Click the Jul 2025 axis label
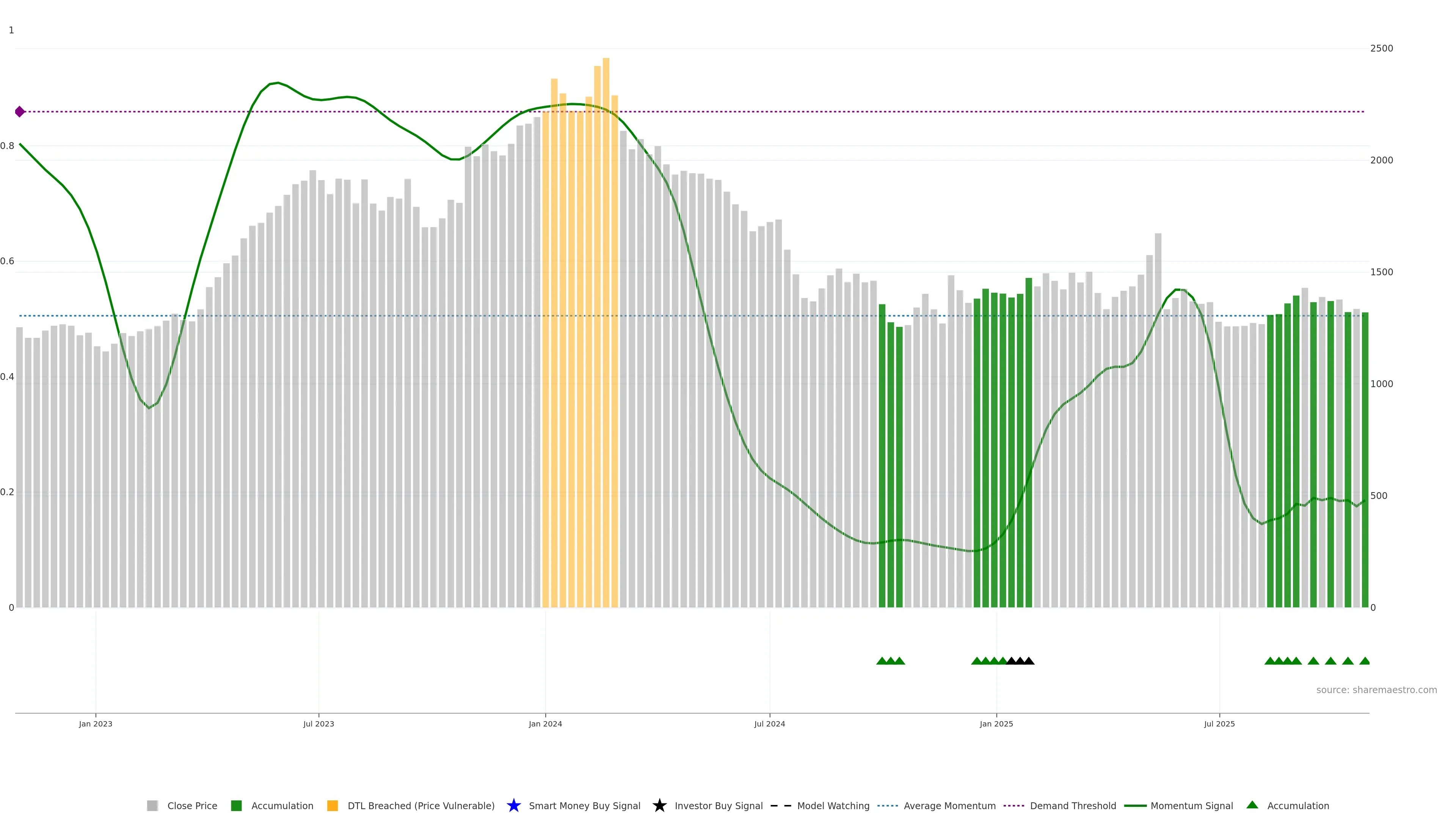Screen dimensions: 1456x819 pyautogui.click(x=1219, y=723)
